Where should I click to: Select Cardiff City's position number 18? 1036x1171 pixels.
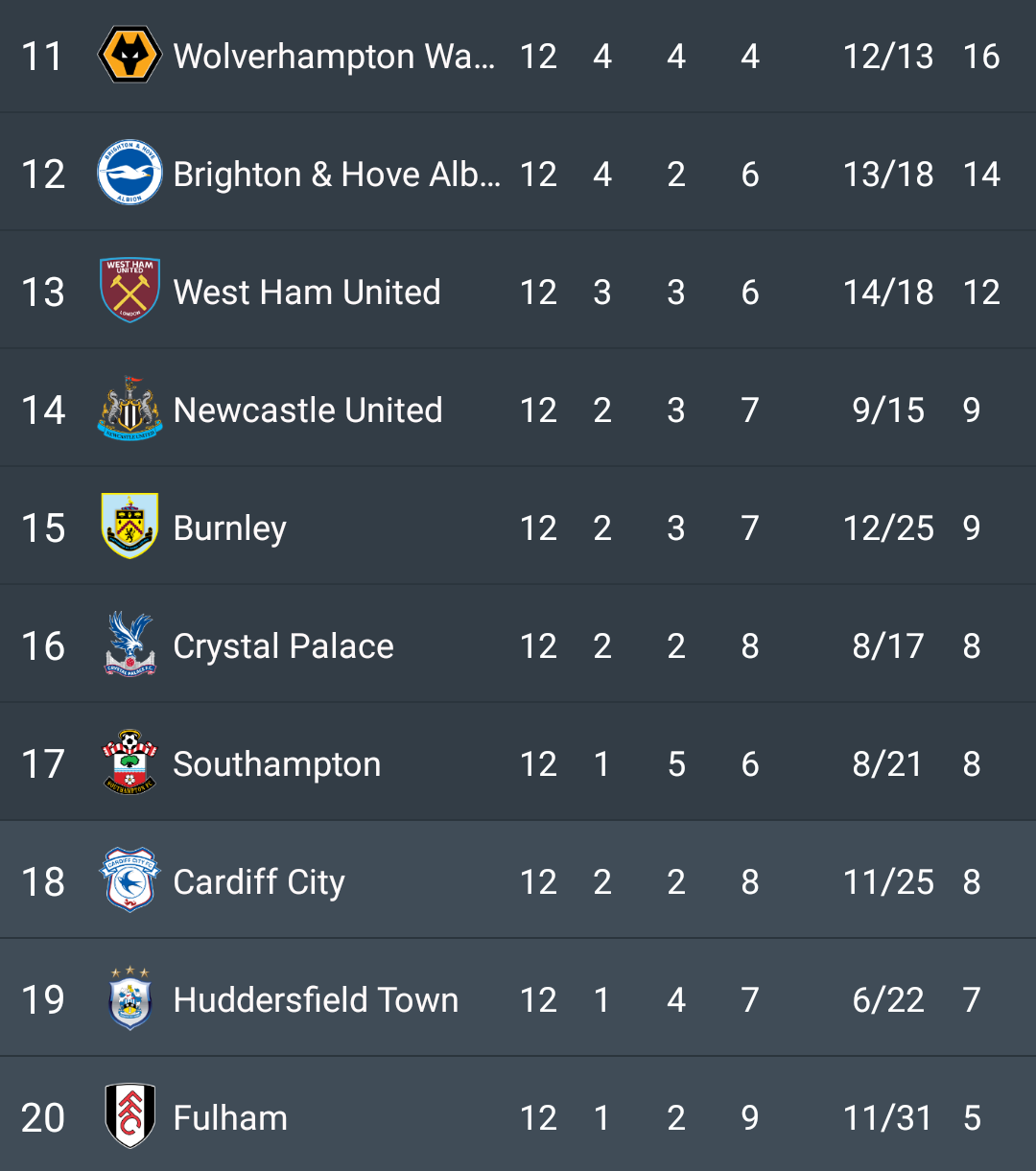click(43, 882)
